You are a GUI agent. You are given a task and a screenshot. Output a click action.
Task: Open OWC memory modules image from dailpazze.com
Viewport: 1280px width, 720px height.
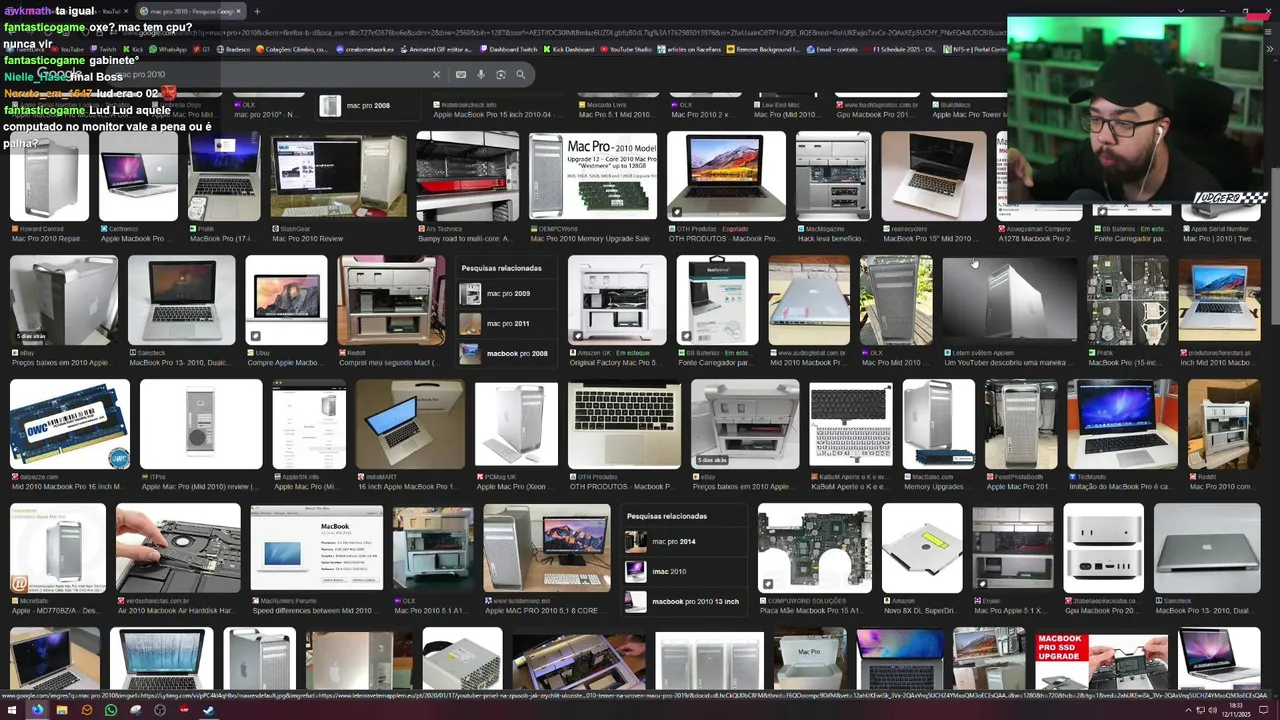[x=70, y=425]
